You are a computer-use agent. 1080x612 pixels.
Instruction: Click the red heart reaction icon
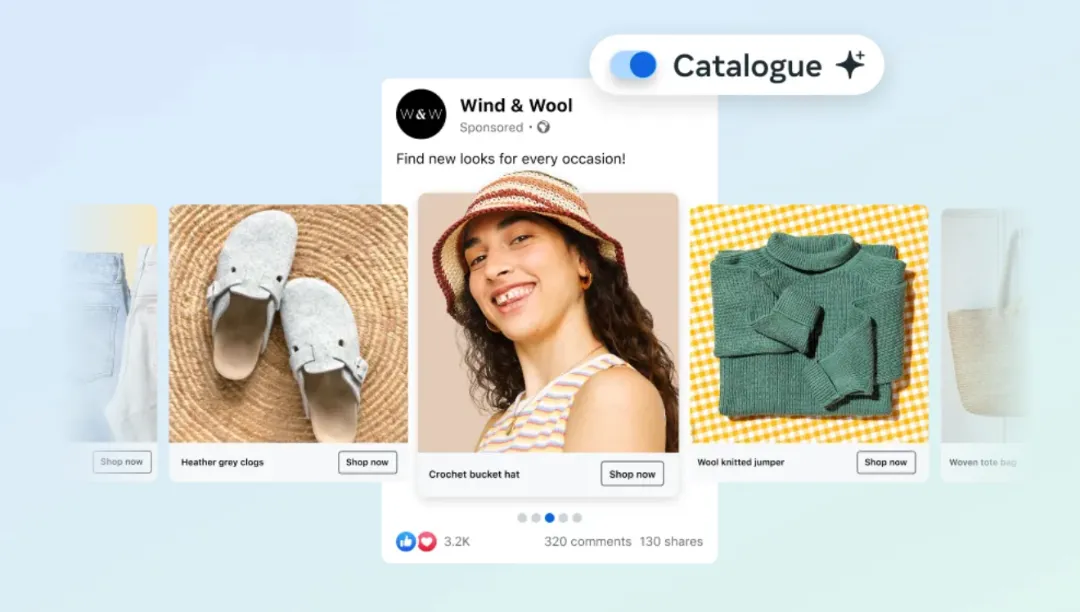[x=427, y=542]
